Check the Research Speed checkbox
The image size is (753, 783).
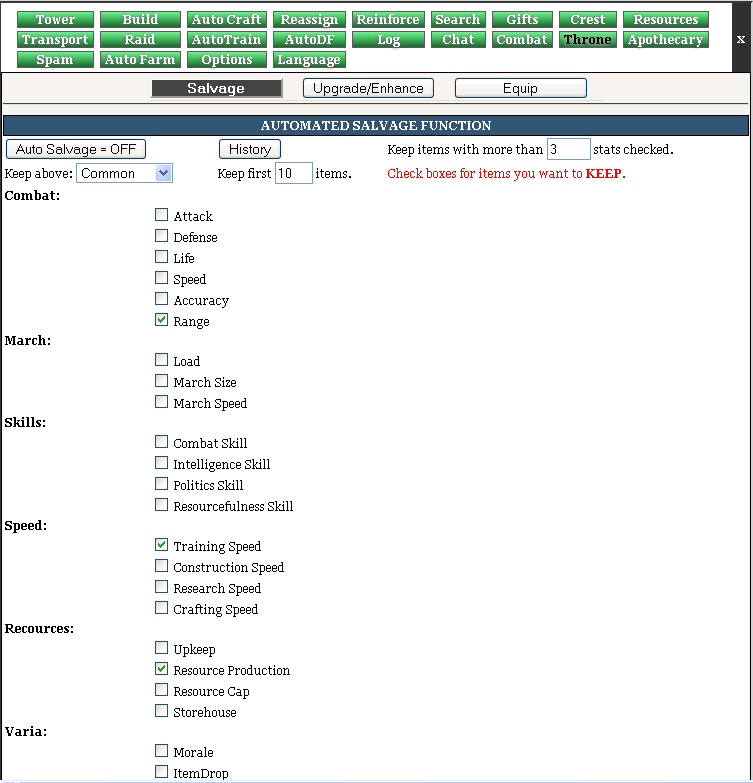coord(161,586)
